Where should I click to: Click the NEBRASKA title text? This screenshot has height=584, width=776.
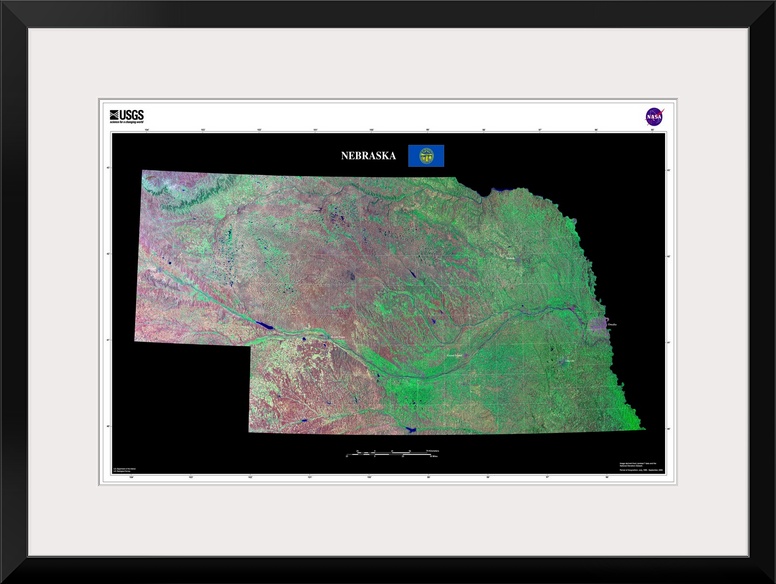click(368, 156)
